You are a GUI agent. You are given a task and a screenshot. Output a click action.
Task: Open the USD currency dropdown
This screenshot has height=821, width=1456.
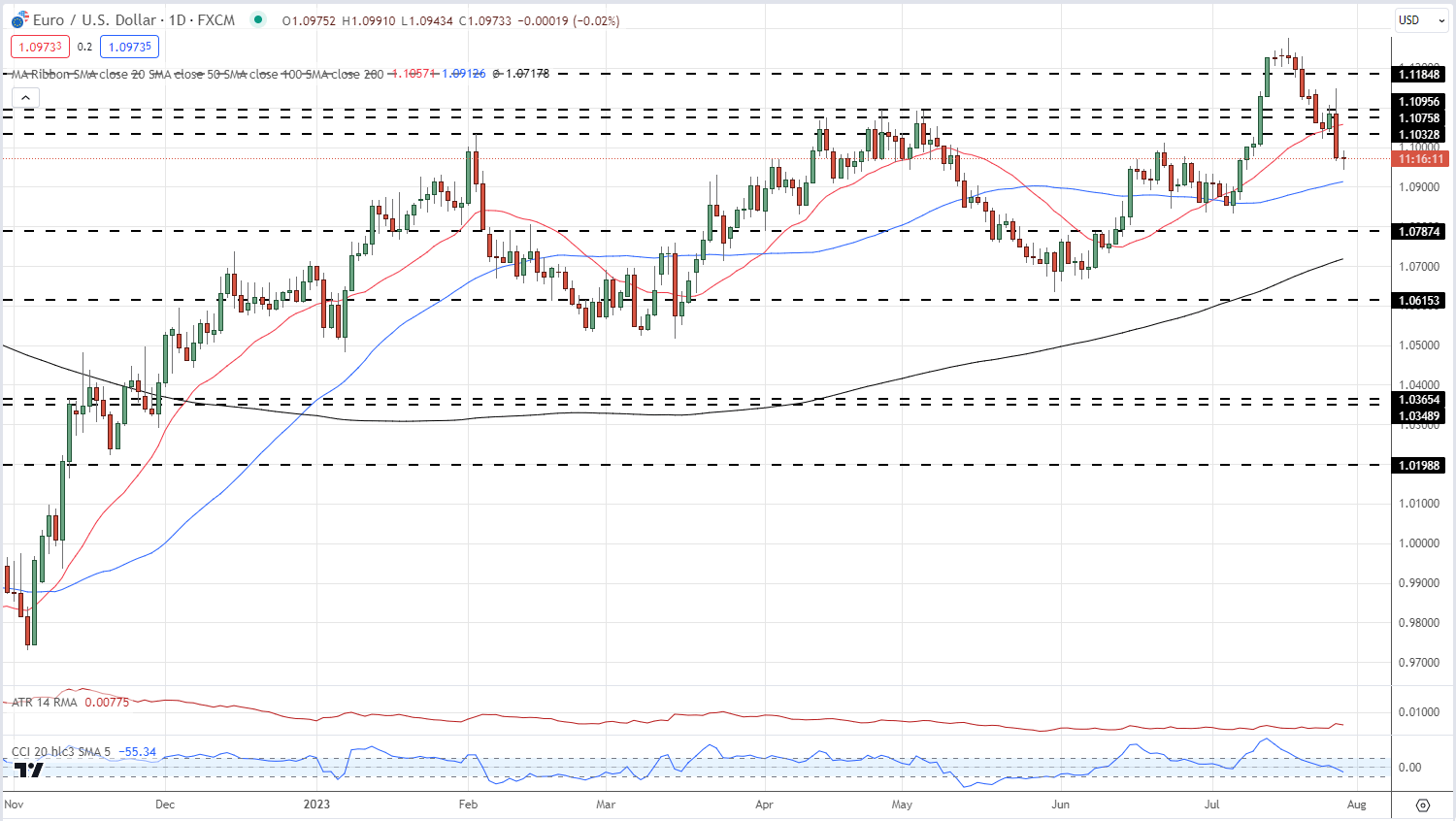coord(1420,20)
